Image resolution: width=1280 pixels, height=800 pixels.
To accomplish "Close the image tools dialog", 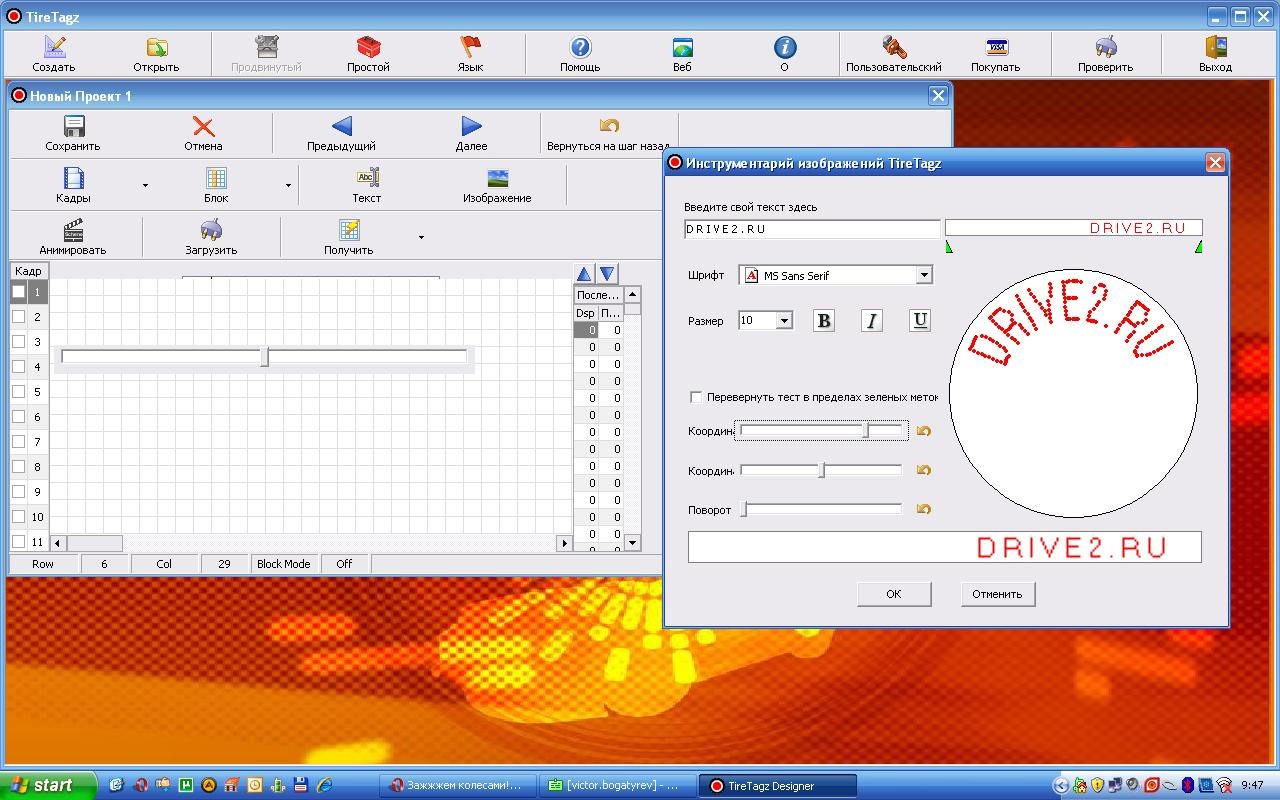I will click(x=1215, y=163).
